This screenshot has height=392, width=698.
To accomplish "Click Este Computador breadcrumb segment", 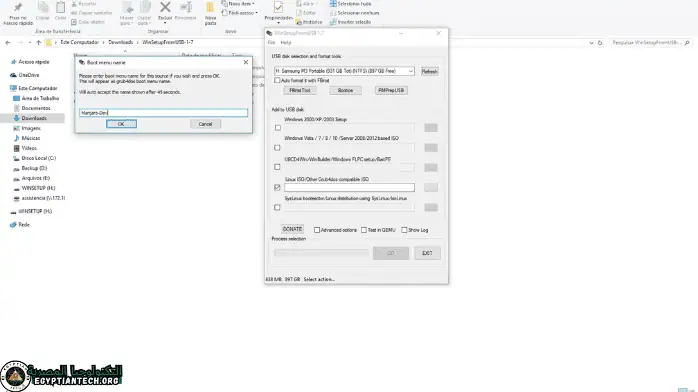I will [x=79, y=42].
